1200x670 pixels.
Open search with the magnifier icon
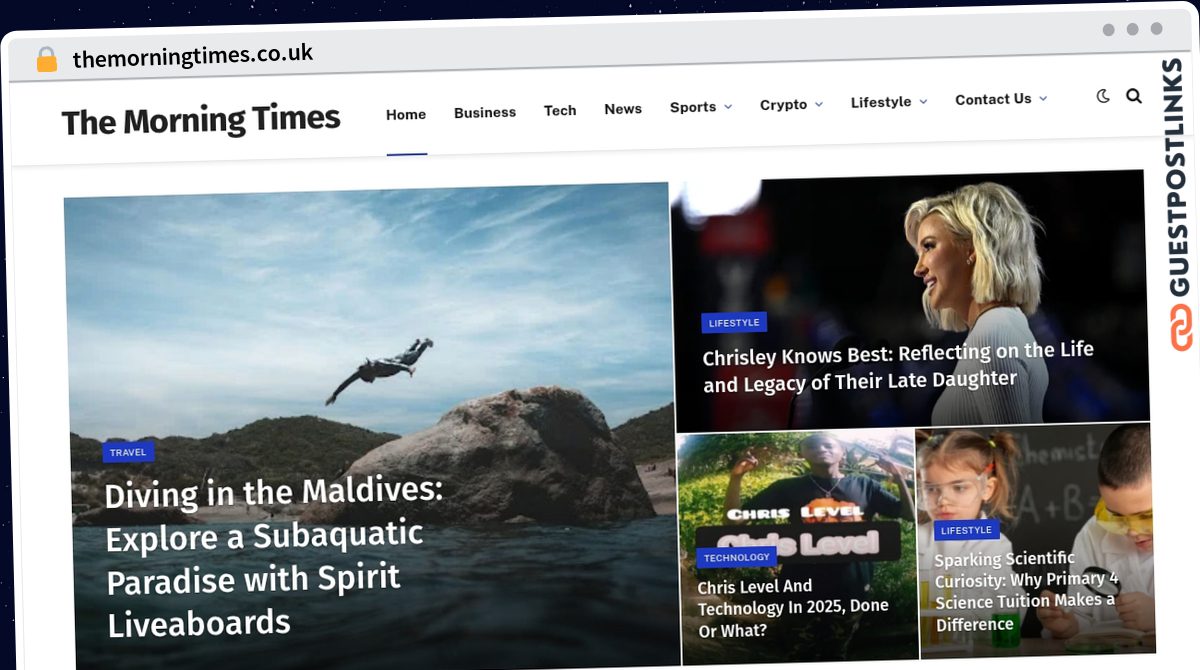[x=1133, y=96]
